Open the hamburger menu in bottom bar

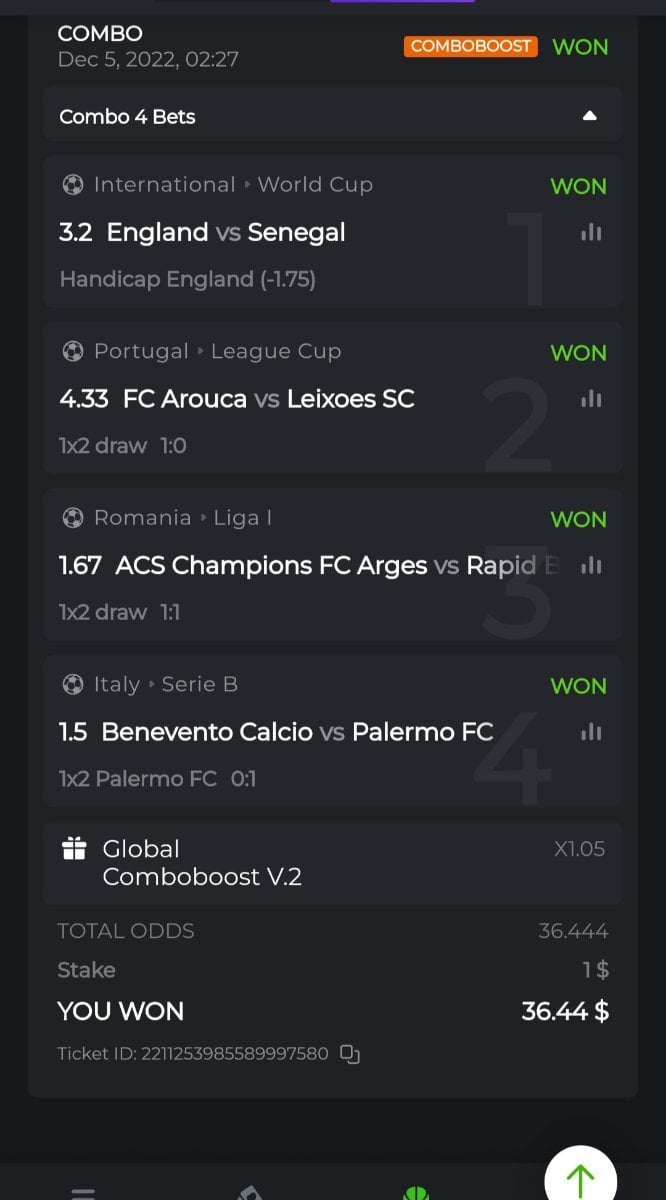pyautogui.click(x=84, y=1192)
